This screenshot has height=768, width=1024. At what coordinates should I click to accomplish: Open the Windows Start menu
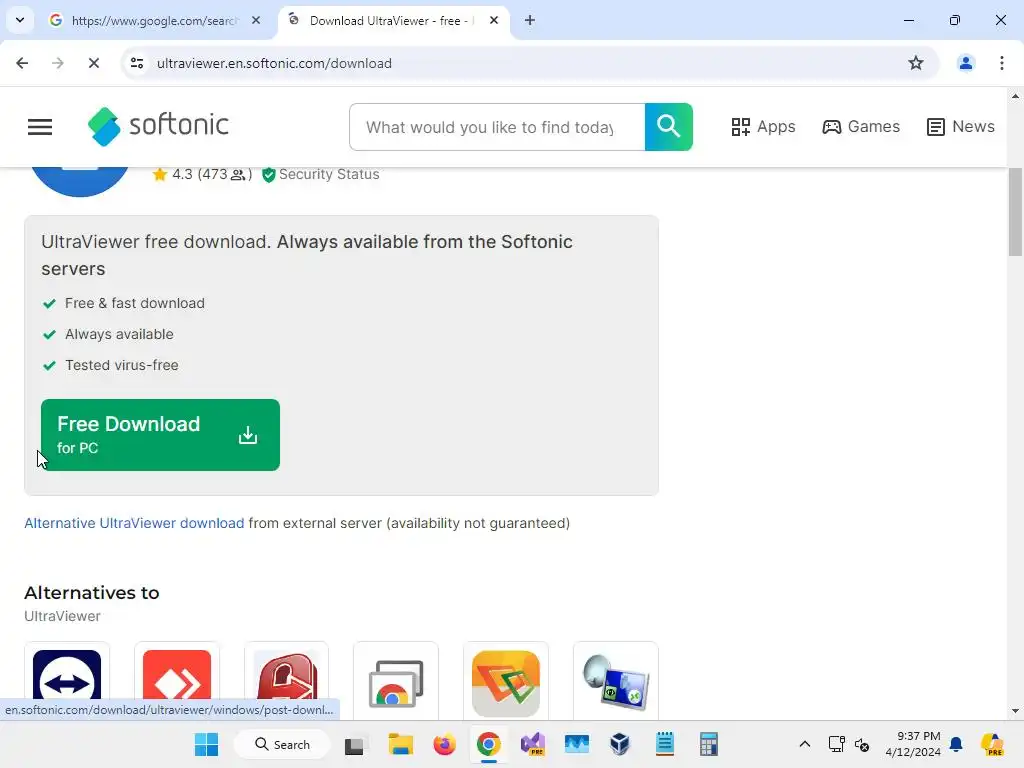206,744
